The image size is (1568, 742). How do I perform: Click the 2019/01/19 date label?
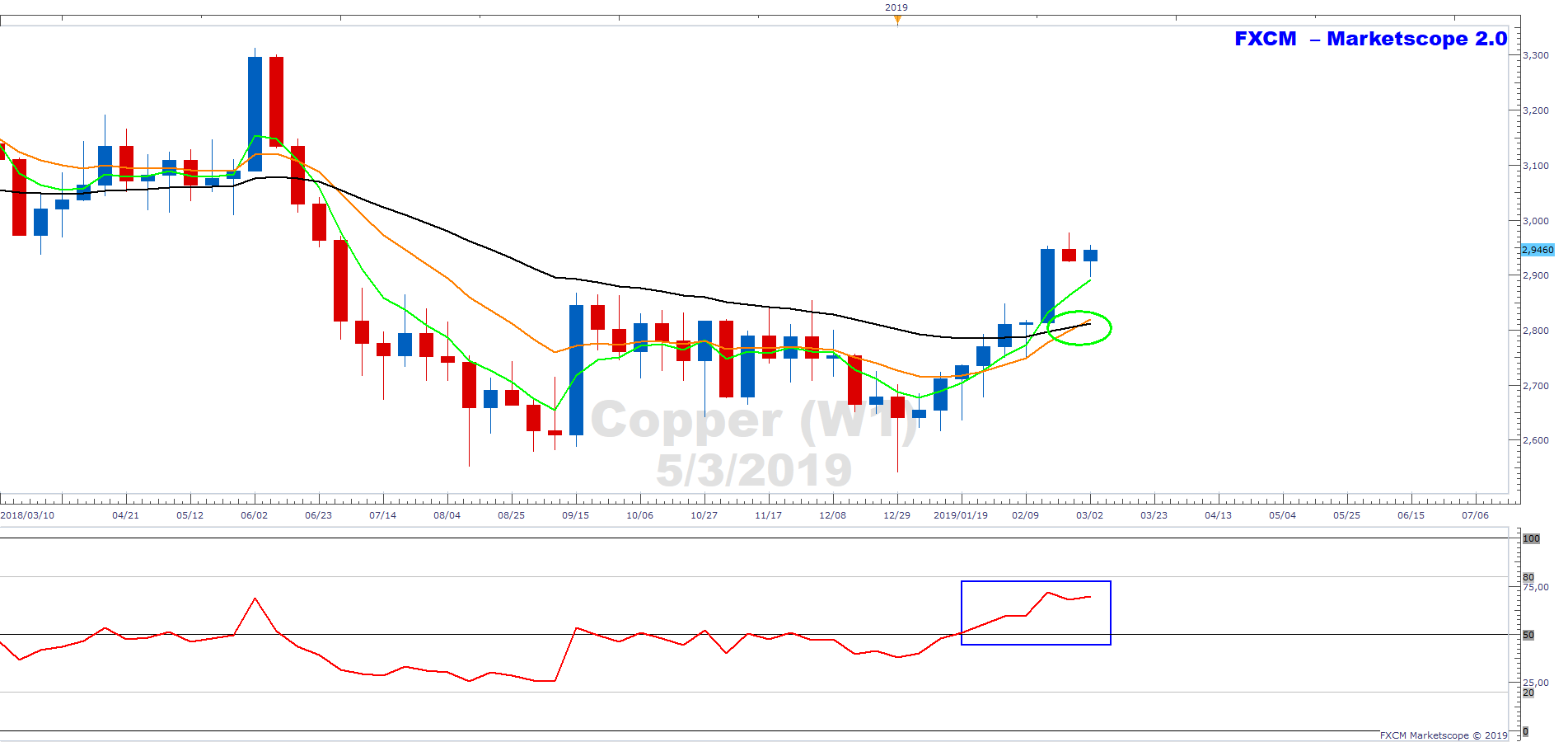[960, 515]
